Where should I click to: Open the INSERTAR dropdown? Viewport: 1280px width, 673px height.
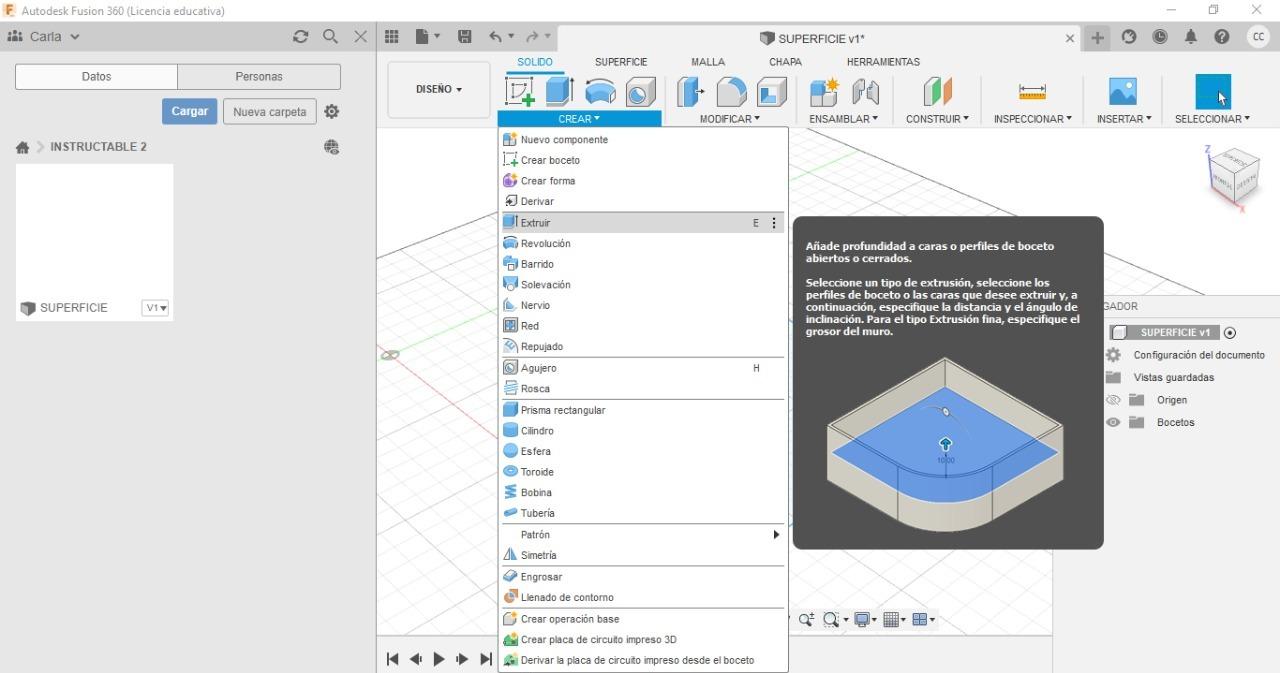(x=1124, y=119)
